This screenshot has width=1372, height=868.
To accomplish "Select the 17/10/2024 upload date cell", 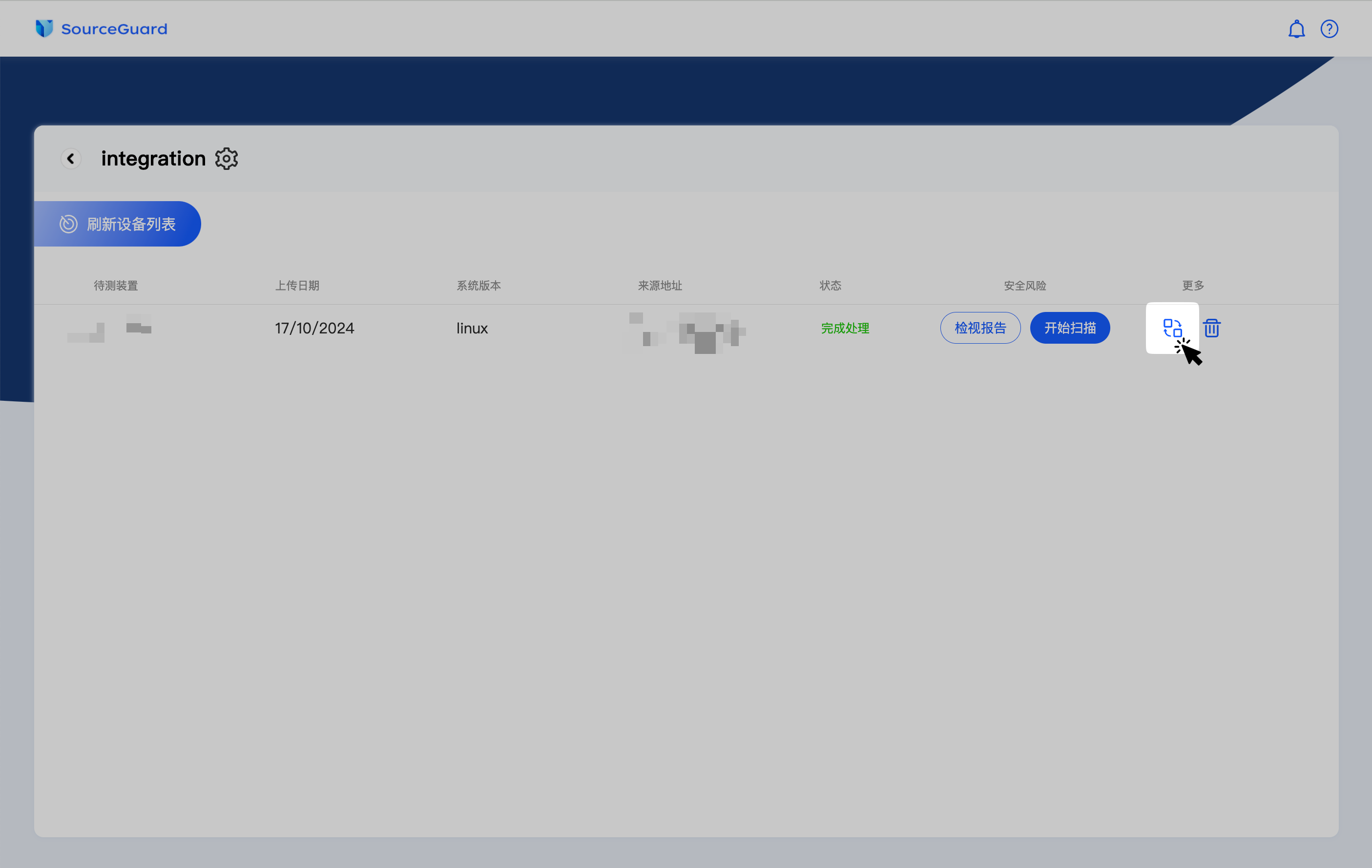I will tap(314, 328).
